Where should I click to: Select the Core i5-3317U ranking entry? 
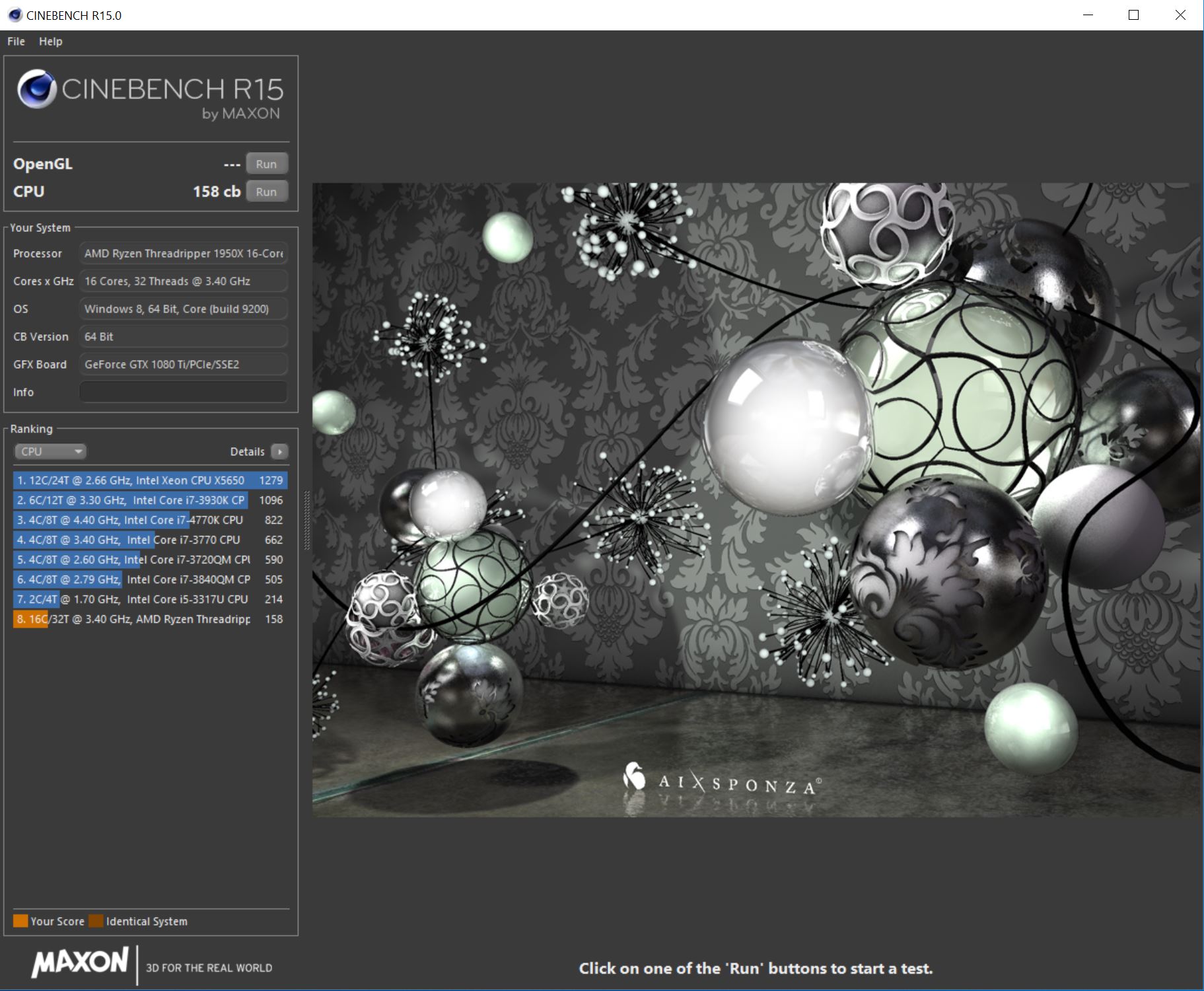(150, 599)
